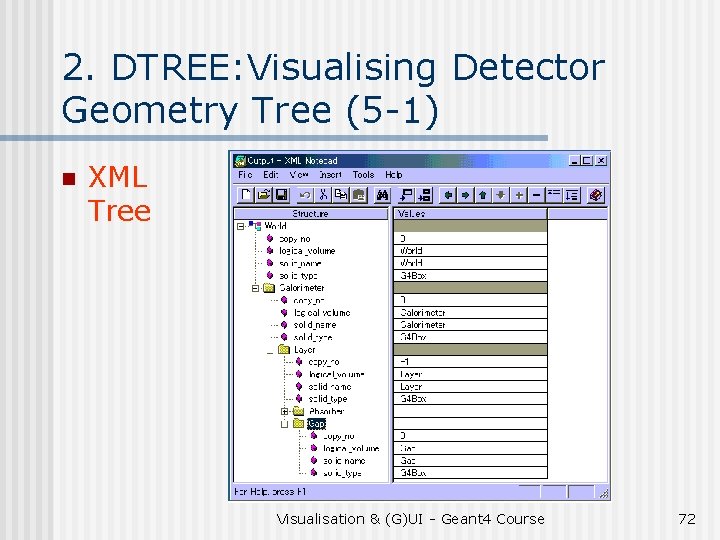Screen dimensions: 720x540
Task: Select the highlighted Gap tree node
Action: tap(316, 423)
